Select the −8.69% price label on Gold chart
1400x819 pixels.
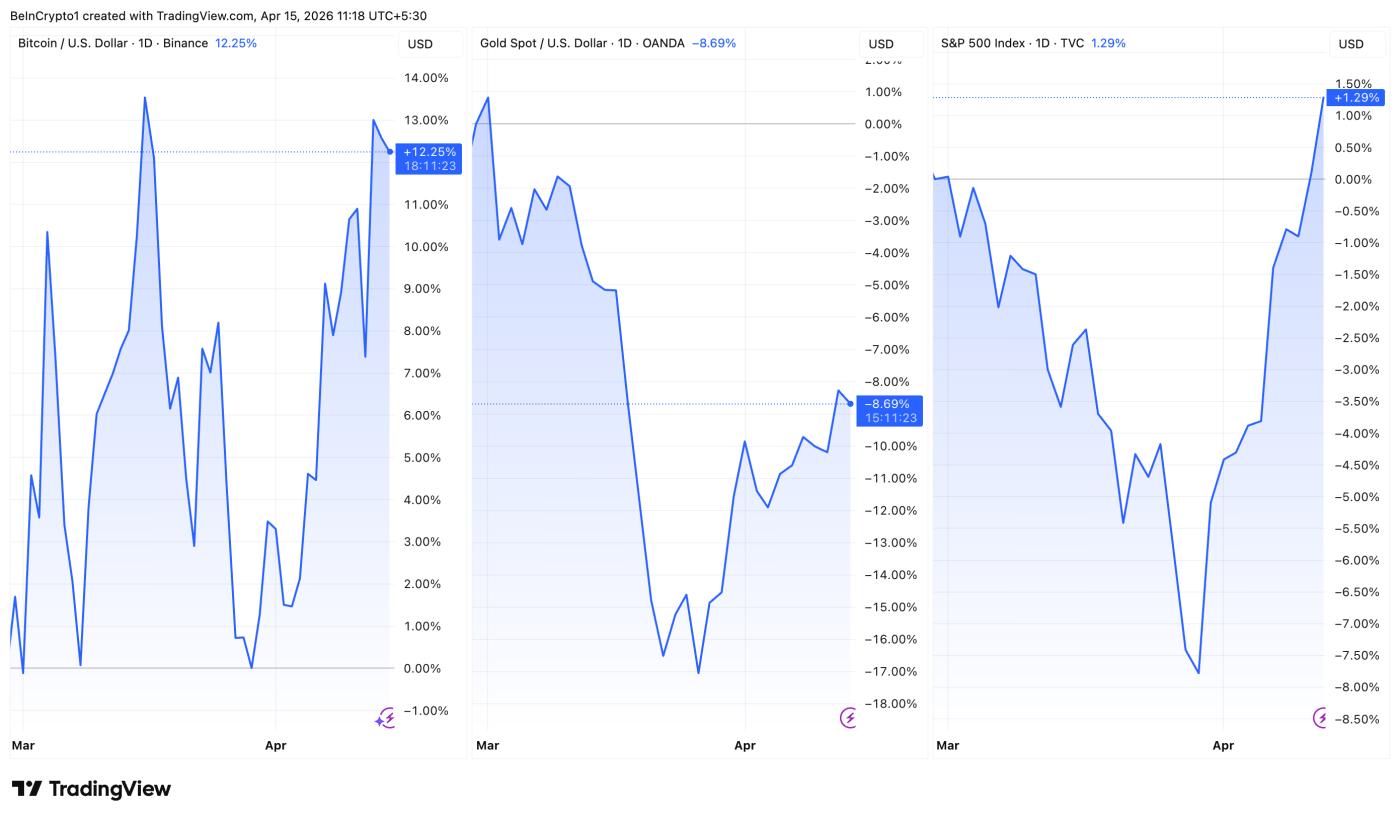click(x=889, y=404)
